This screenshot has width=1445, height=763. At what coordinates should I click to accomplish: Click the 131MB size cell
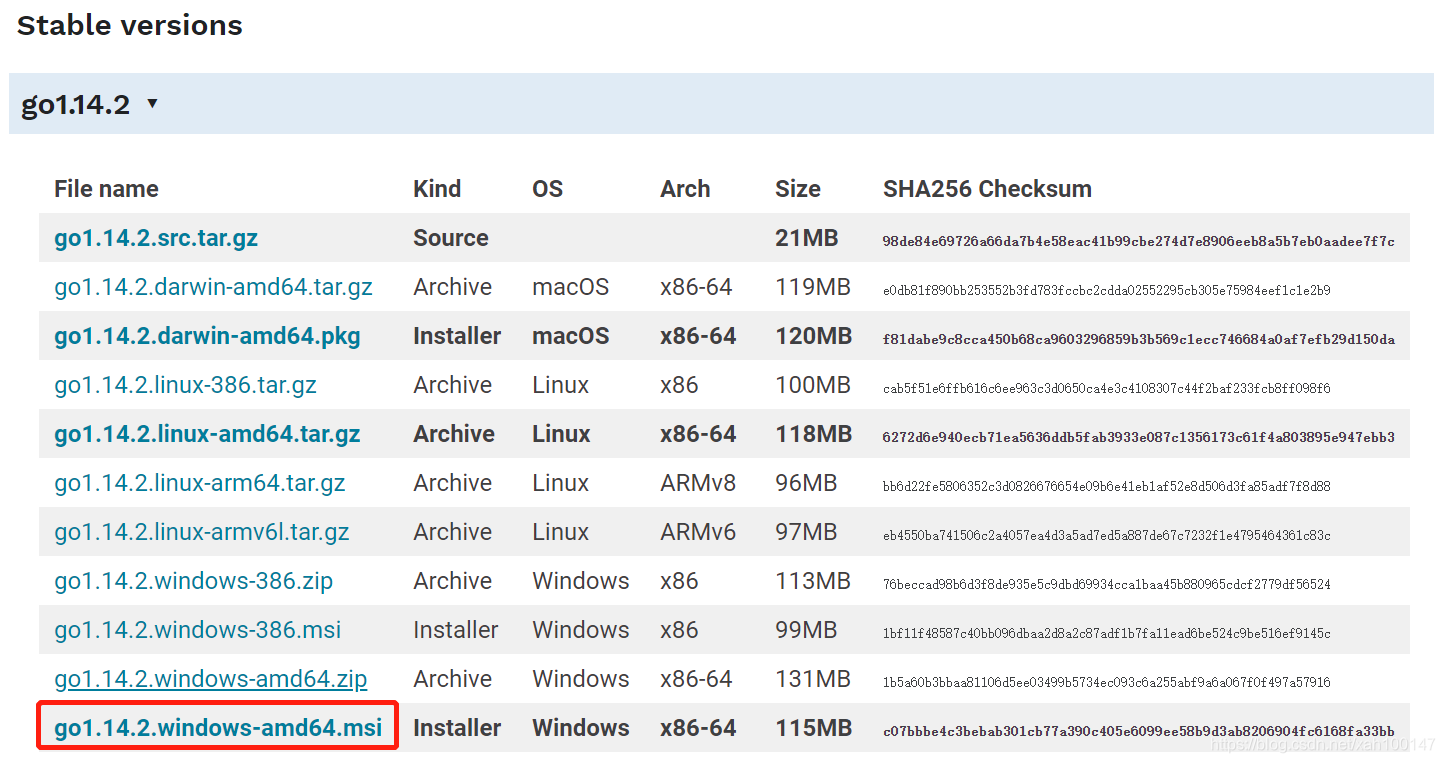(x=813, y=679)
